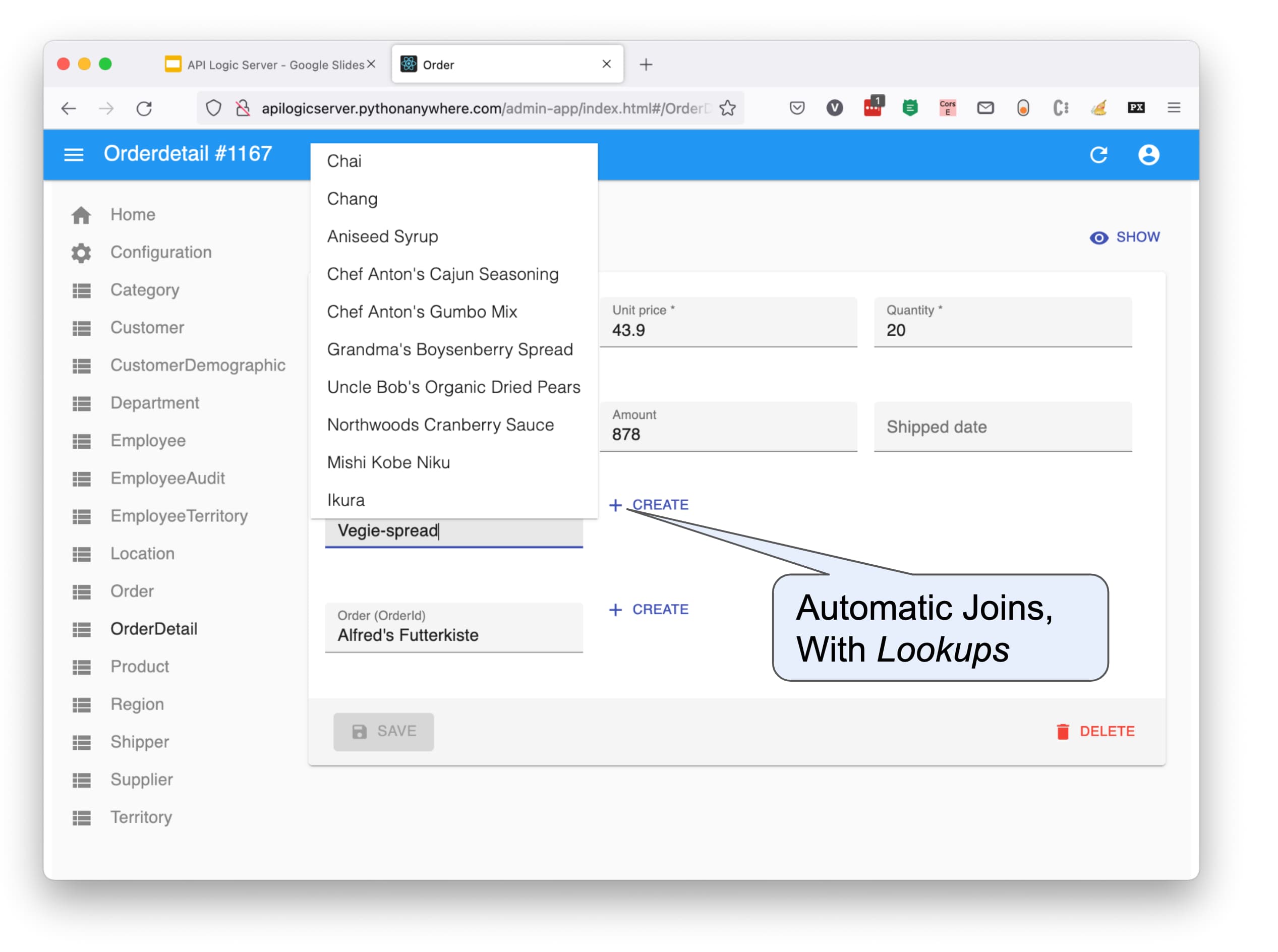Screen dimensions: 1278x952
Task: Select Aniseed Syrup from the dropdown list
Action: tap(382, 236)
